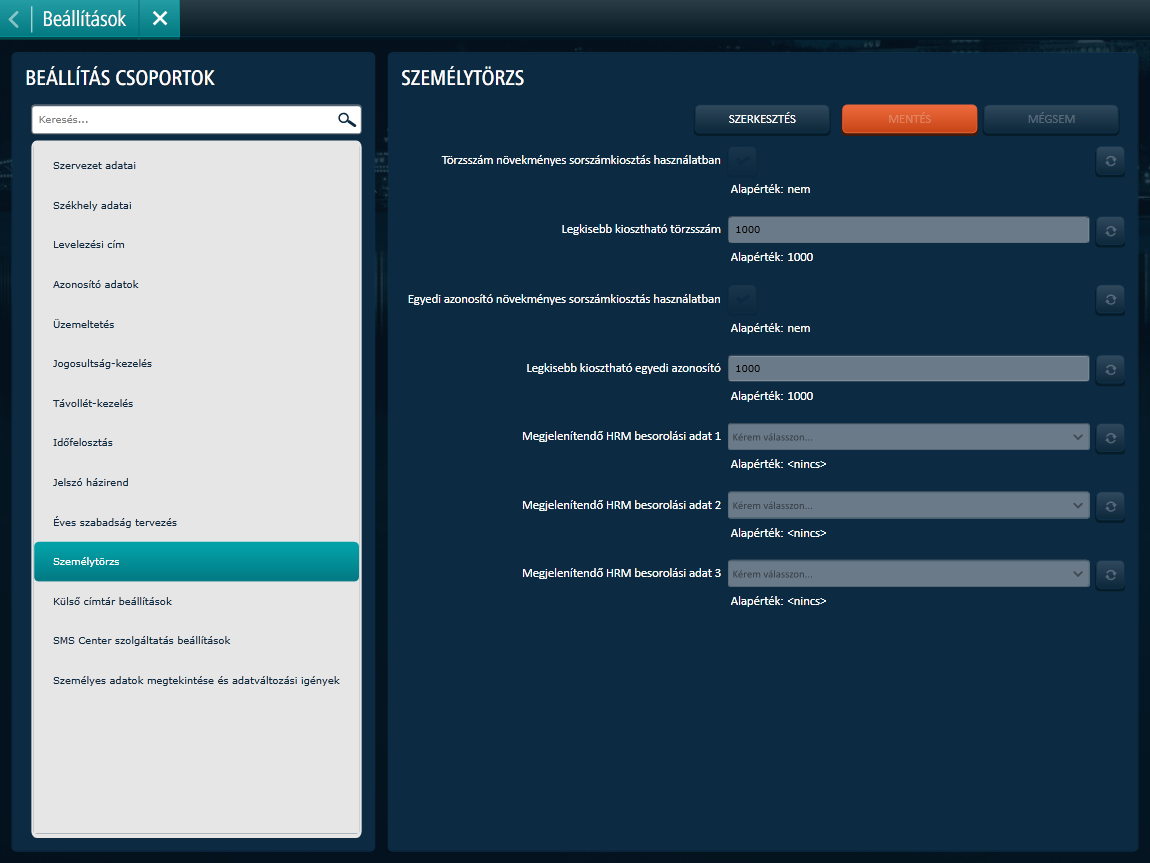
Task: Toggle Egyedi azonosító növekményes sorszámkiosztás checkbox
Action: (x=742, y=299)
